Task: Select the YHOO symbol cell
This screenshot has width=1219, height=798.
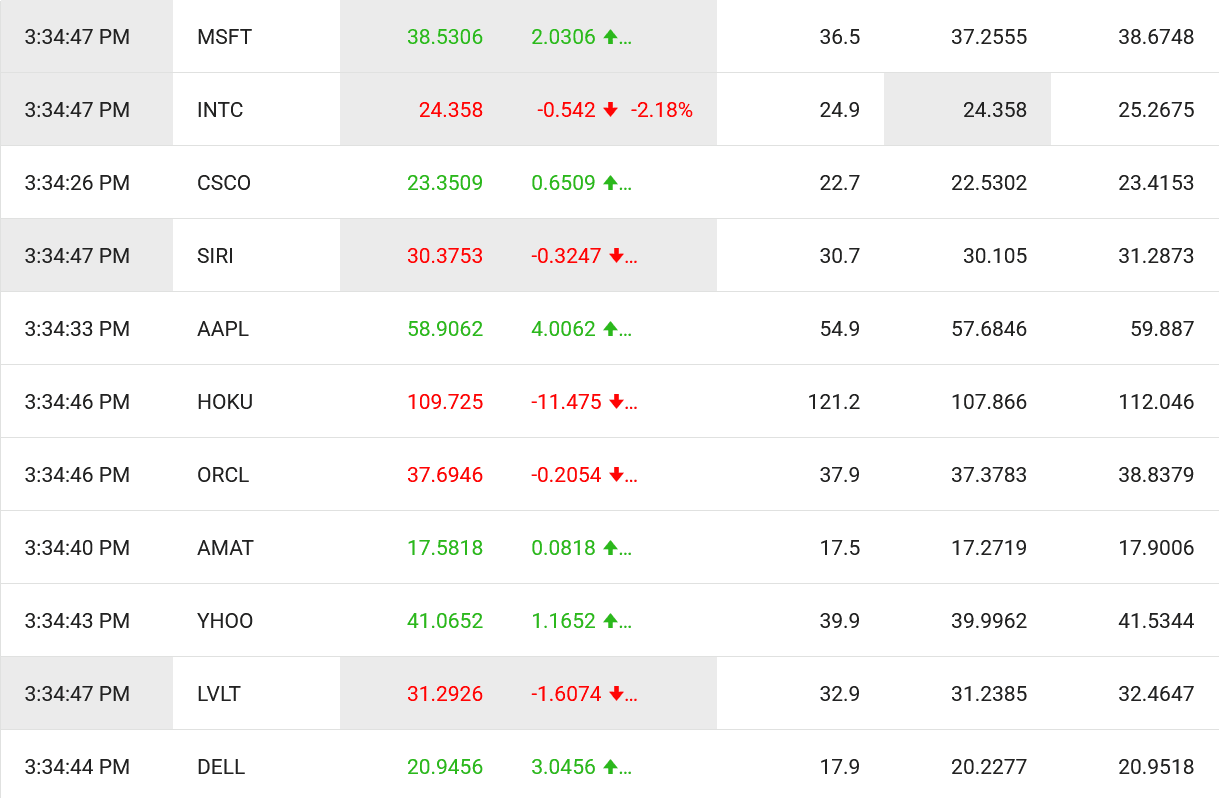Action: [256, 621]
